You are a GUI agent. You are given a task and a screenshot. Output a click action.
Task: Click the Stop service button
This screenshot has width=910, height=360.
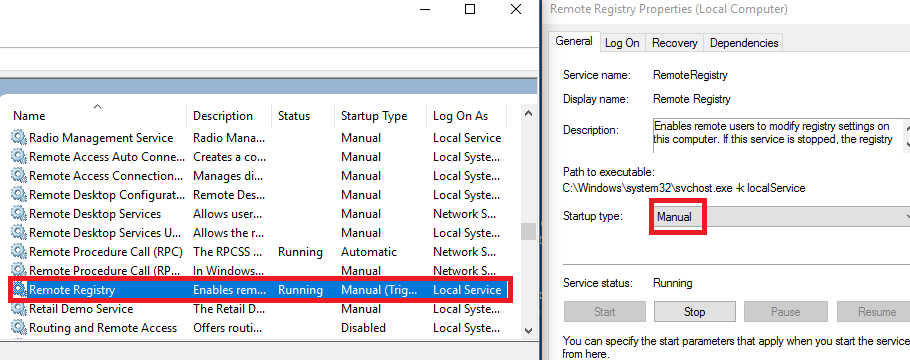tap(695, 312)
